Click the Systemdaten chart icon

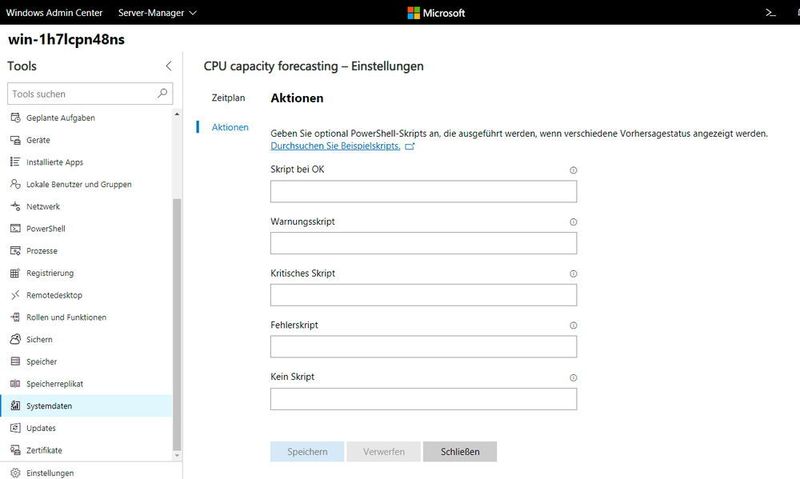pos(15,406)
